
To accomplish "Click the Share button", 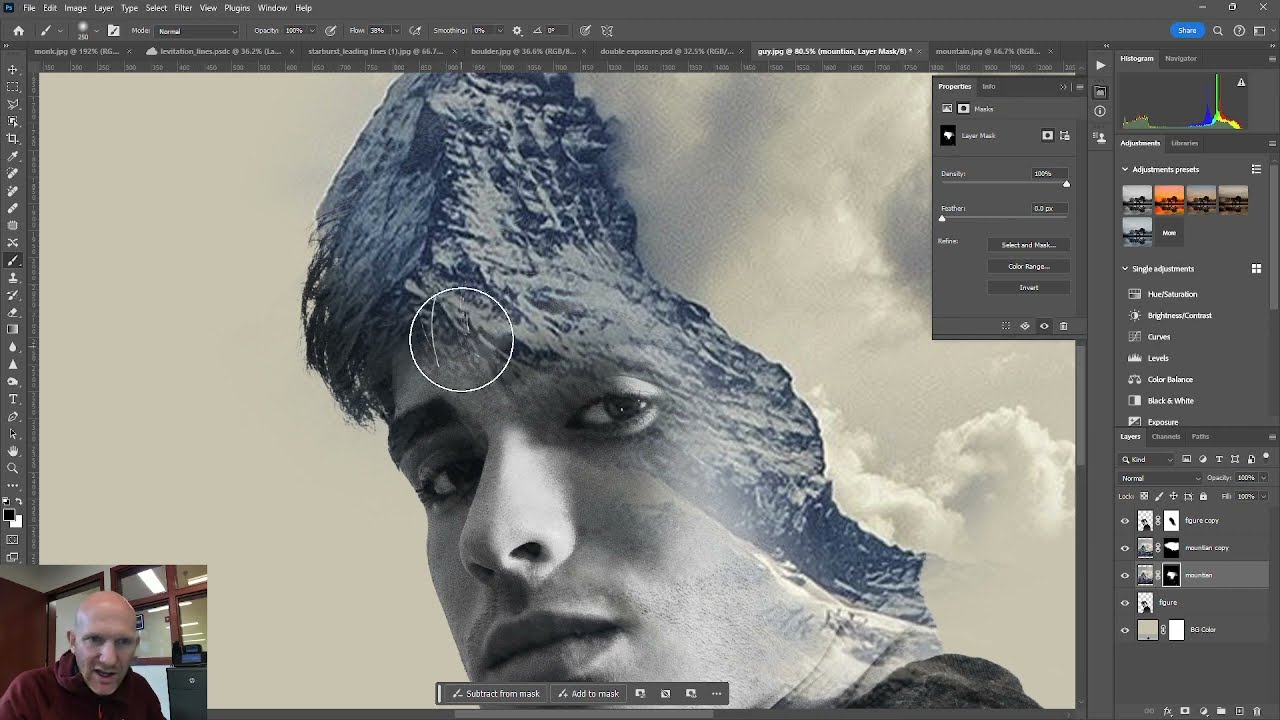I will tap(1187, 31).
